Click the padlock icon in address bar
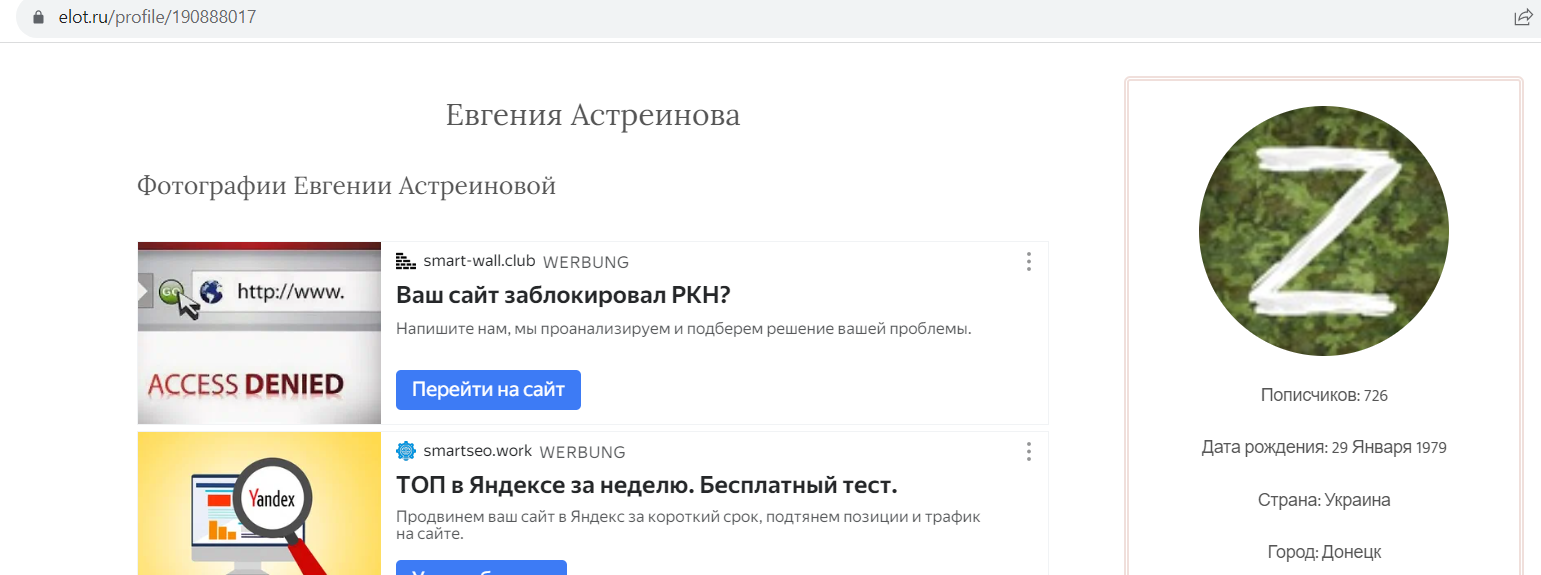Screen dimensions: 1541x575 click(x=38, y=17)
